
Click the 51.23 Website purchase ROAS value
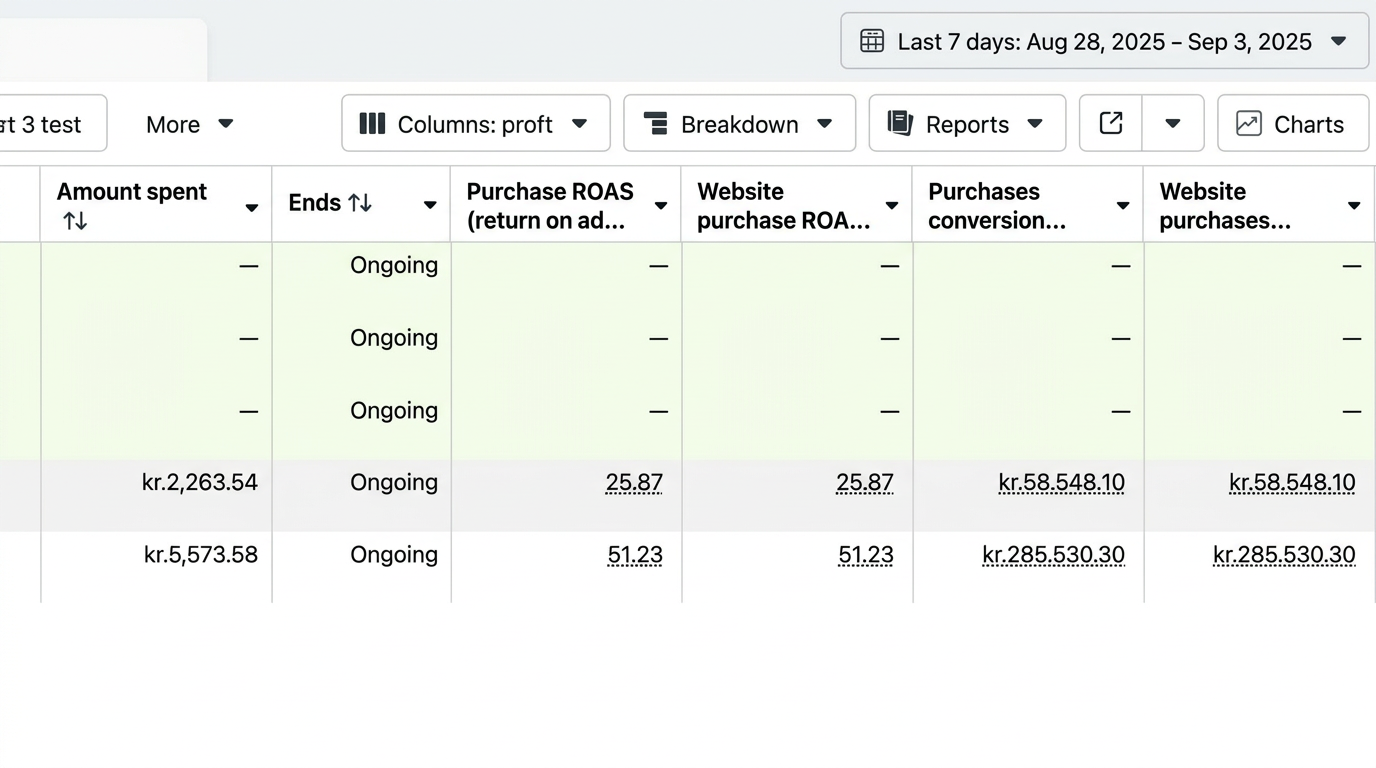tap(866, 555)
